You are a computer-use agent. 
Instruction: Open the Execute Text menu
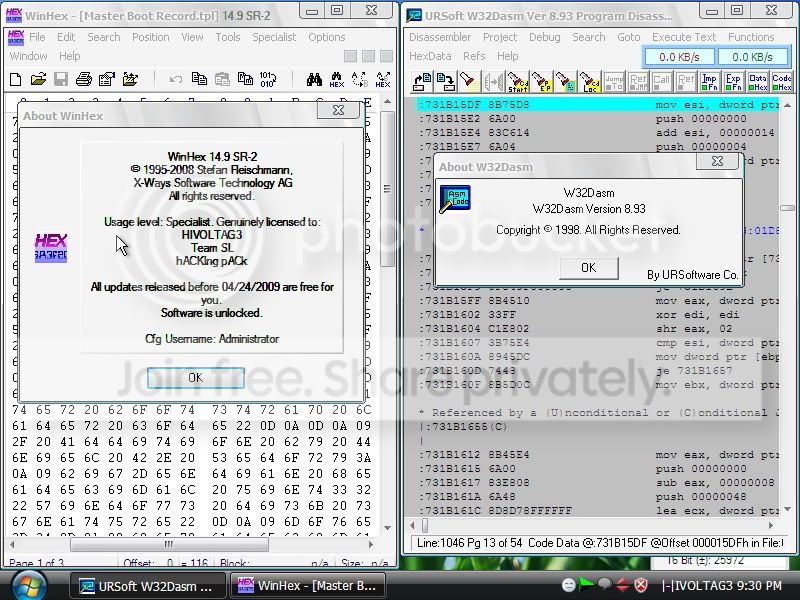click(684, 37)
